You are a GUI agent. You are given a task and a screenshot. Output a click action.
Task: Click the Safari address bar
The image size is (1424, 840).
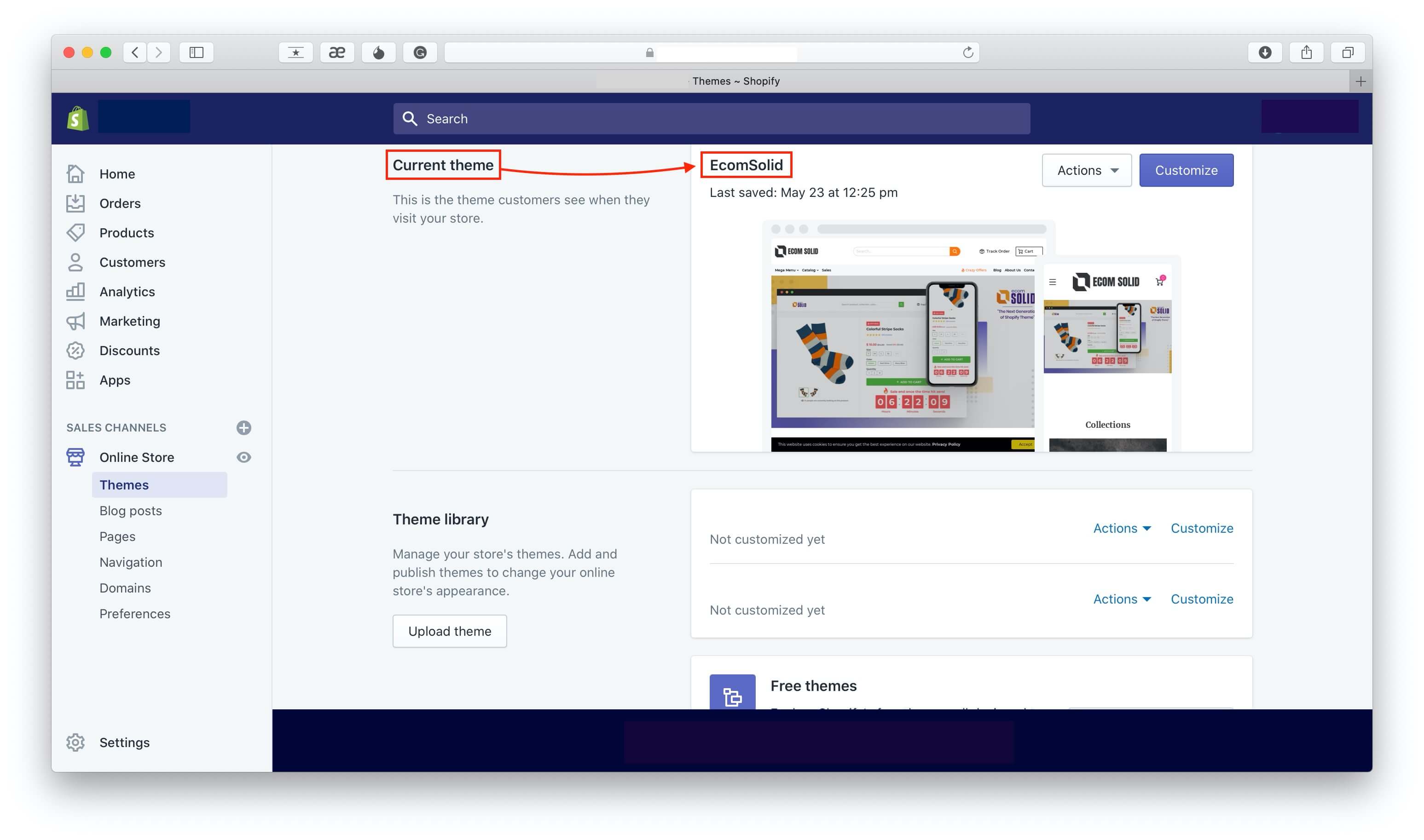tap(712, 52)
